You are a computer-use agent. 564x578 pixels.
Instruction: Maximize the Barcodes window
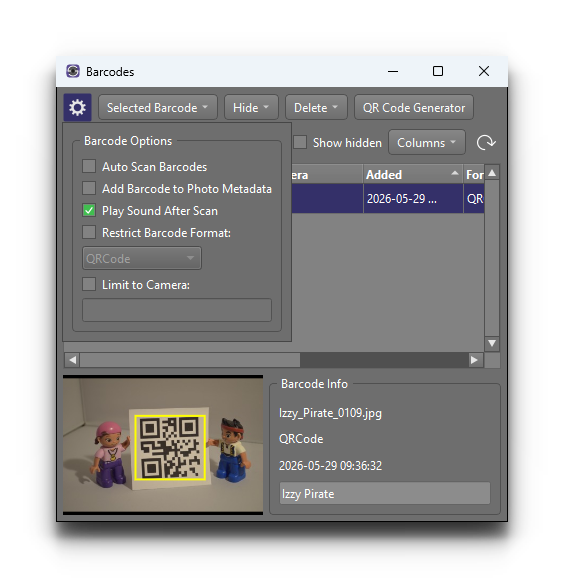[438, 71]
